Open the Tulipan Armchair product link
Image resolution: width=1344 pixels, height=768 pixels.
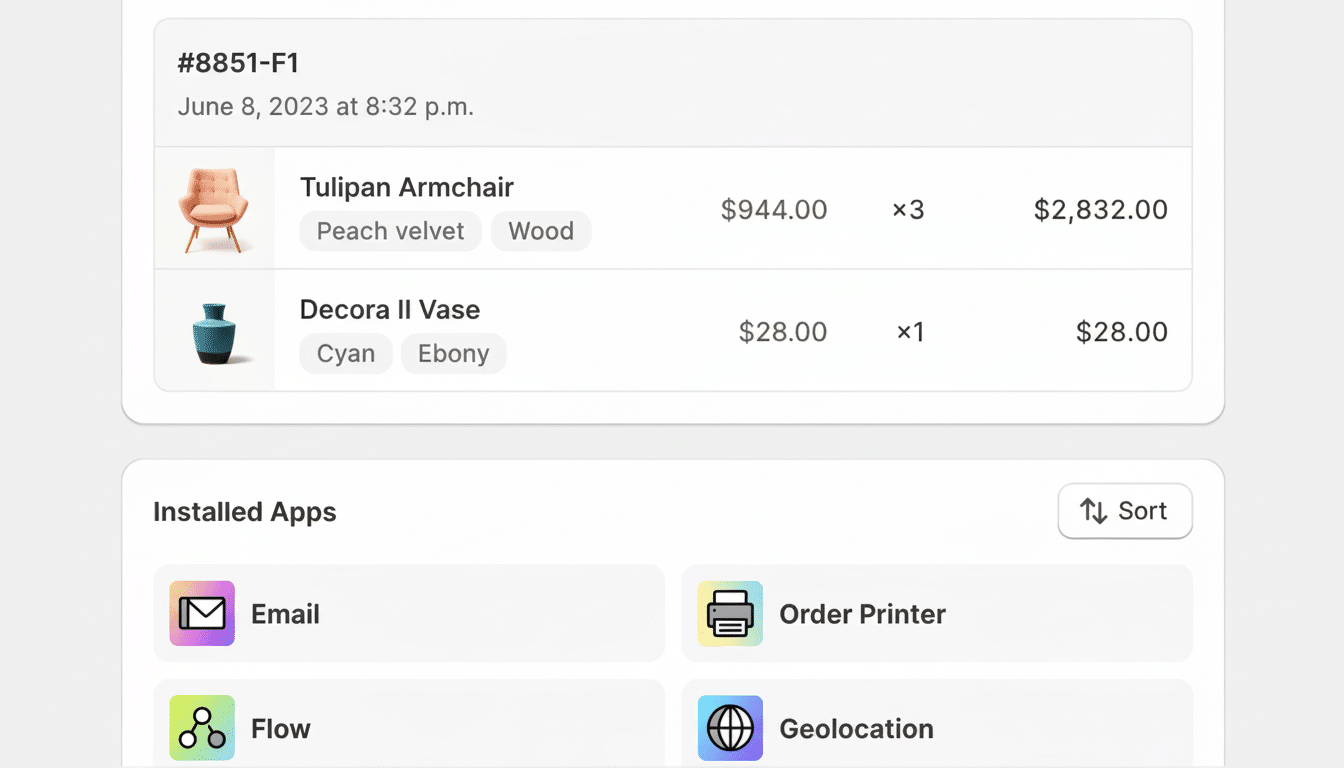click(x=406, y=187)
